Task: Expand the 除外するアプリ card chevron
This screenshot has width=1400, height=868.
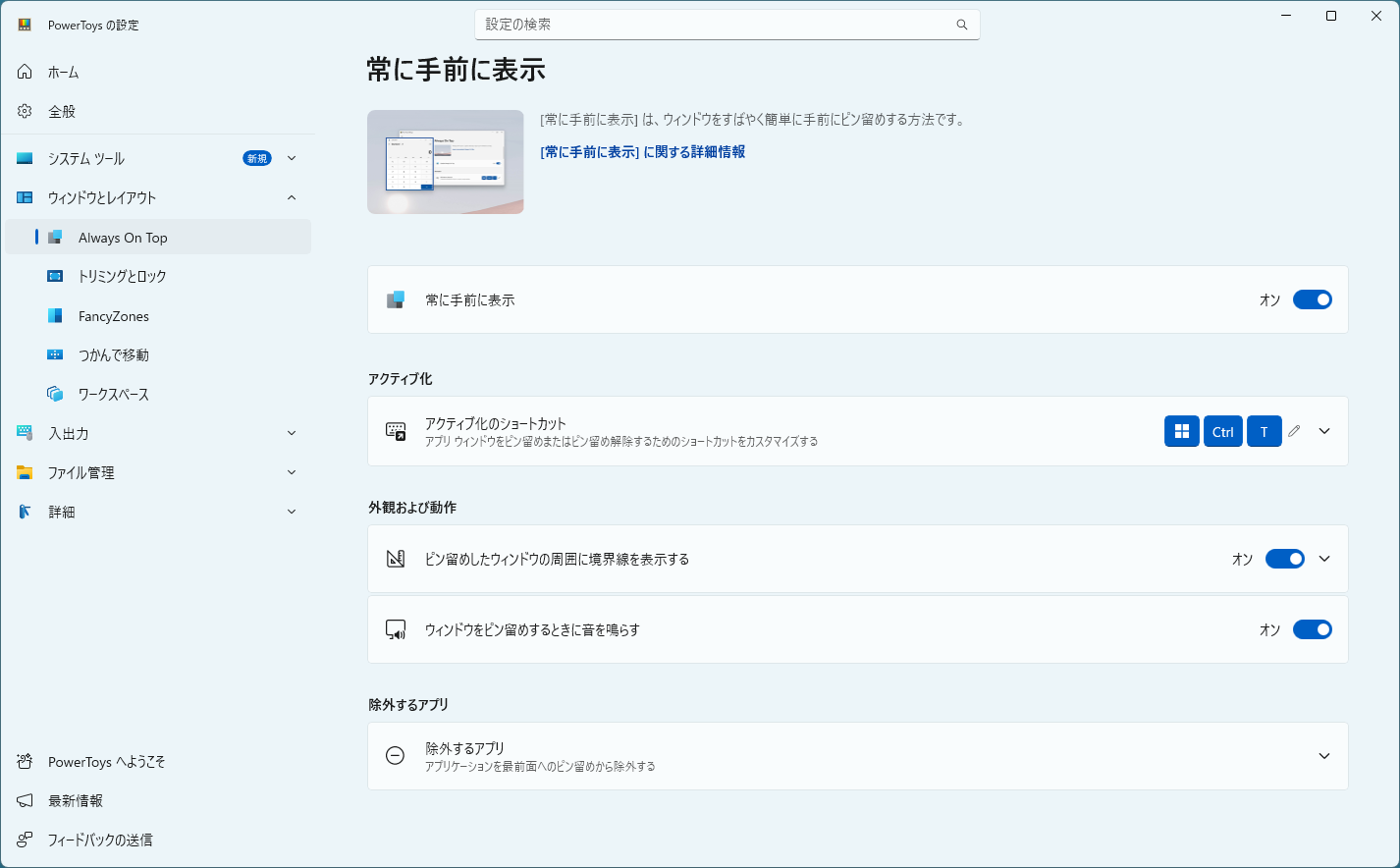Action: pyautogui.click(x=1324, y=756)
